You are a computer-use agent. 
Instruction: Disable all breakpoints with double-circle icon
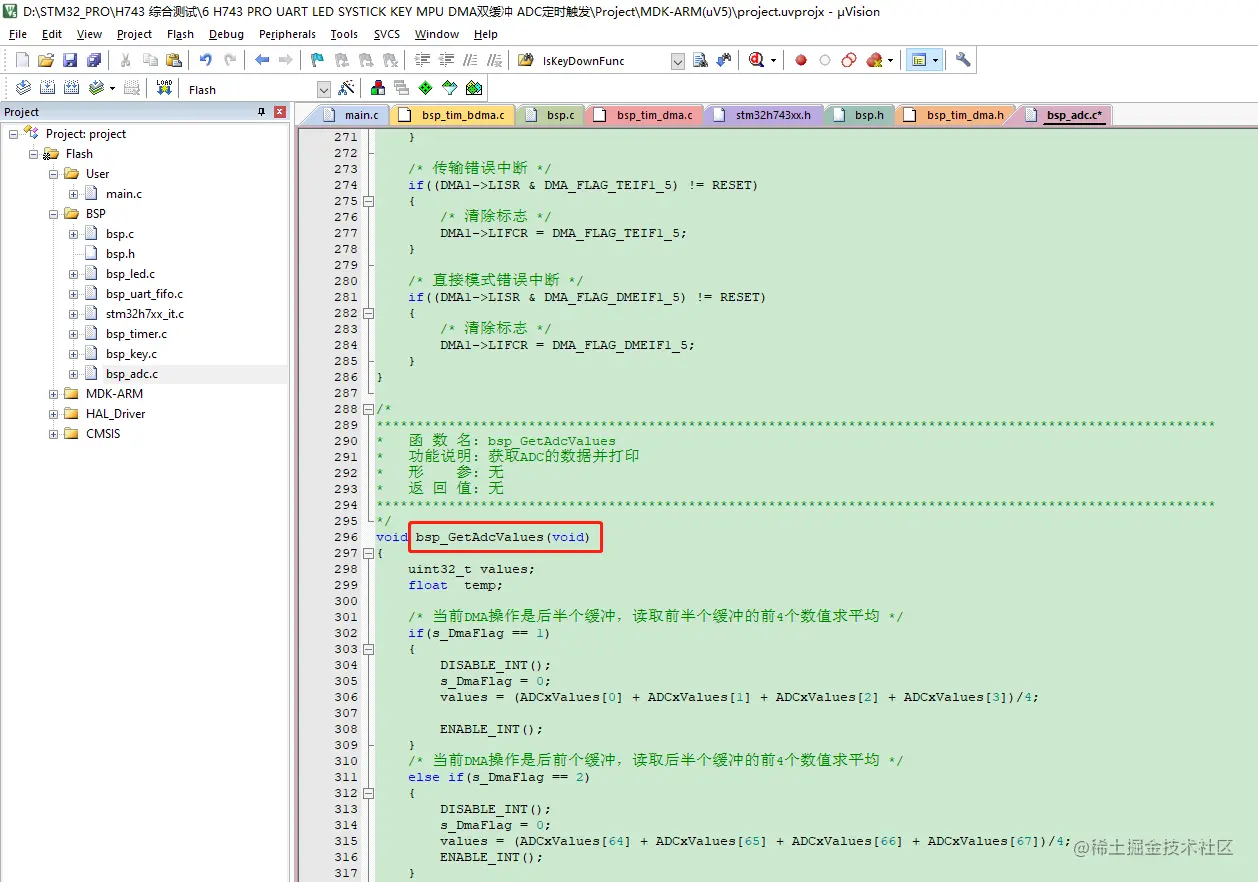[849, 60]
